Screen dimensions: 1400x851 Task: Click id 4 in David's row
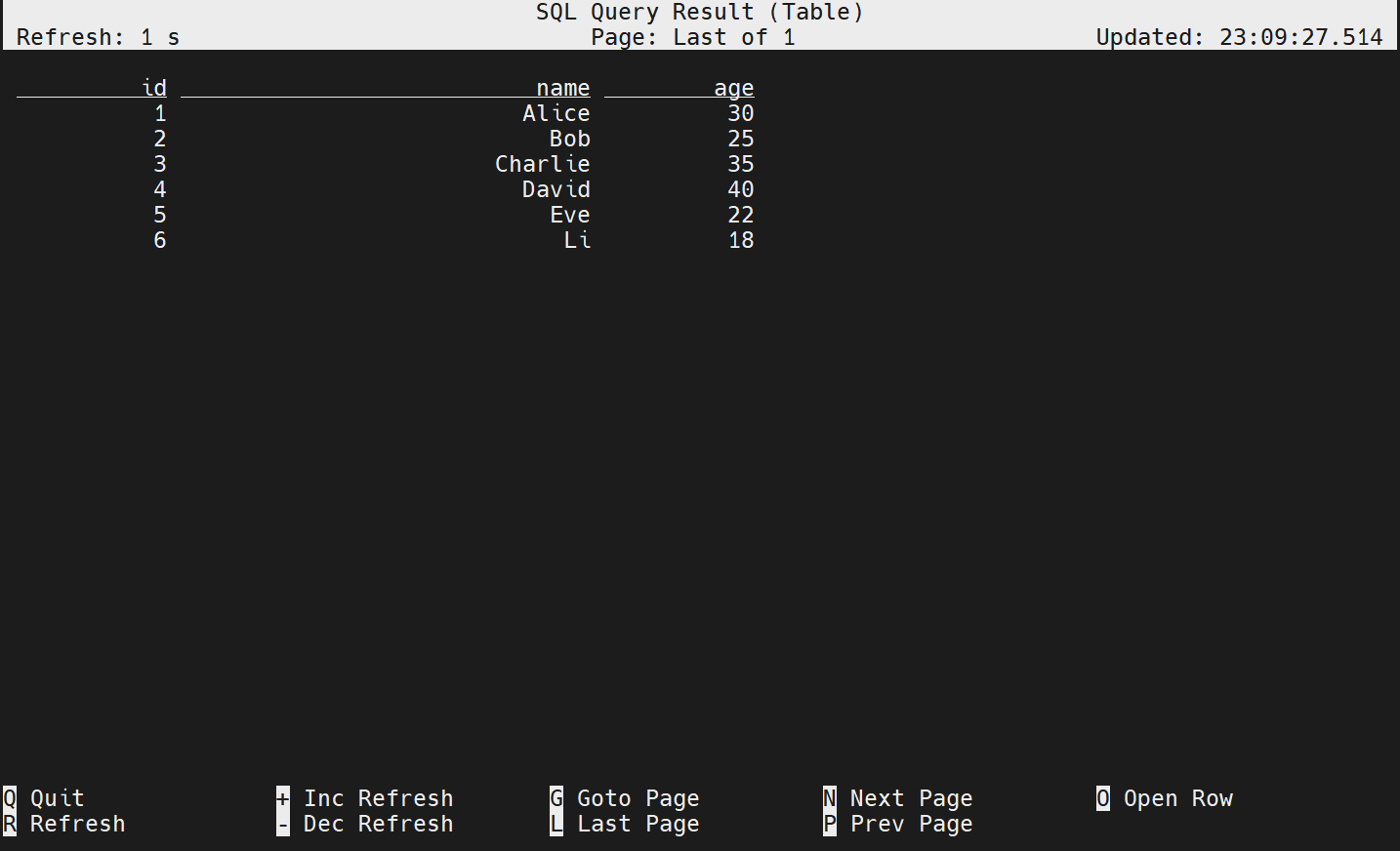click(x=160, y=189)
